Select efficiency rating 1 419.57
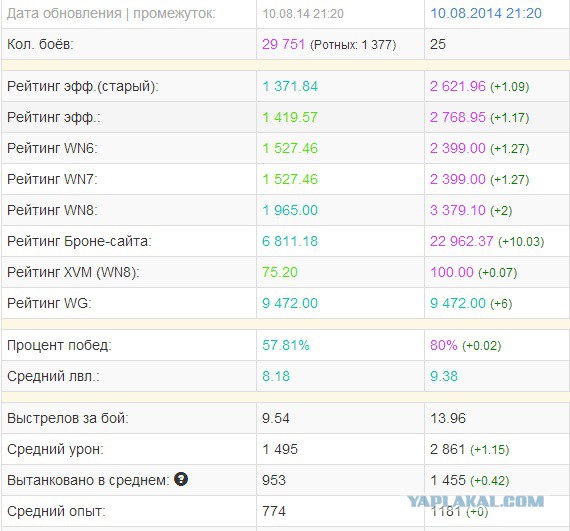Viewport: 570px width, 531px height. point(290,117)
